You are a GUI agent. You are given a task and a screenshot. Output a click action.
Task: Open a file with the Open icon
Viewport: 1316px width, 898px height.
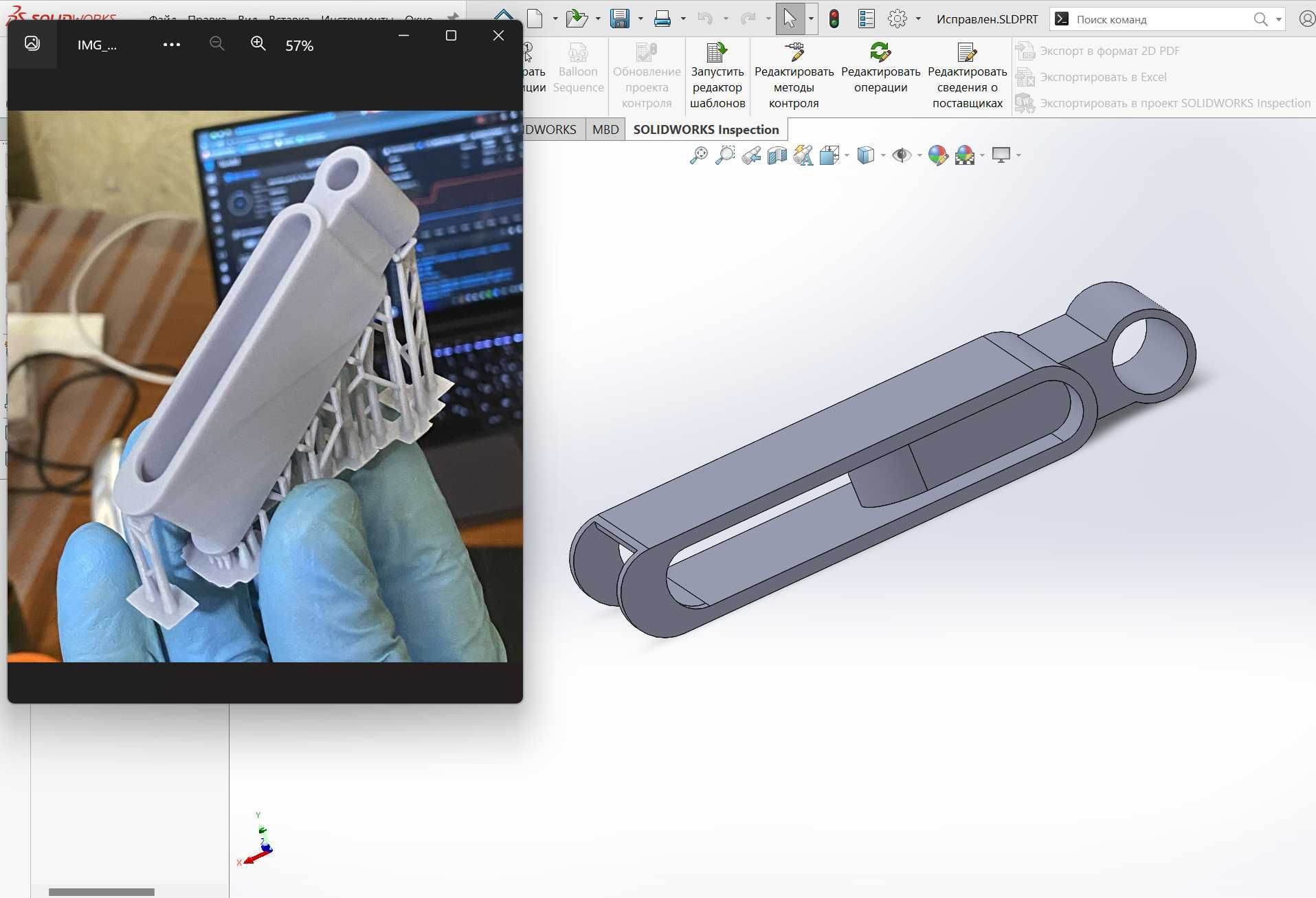click(x=577, y=19)
